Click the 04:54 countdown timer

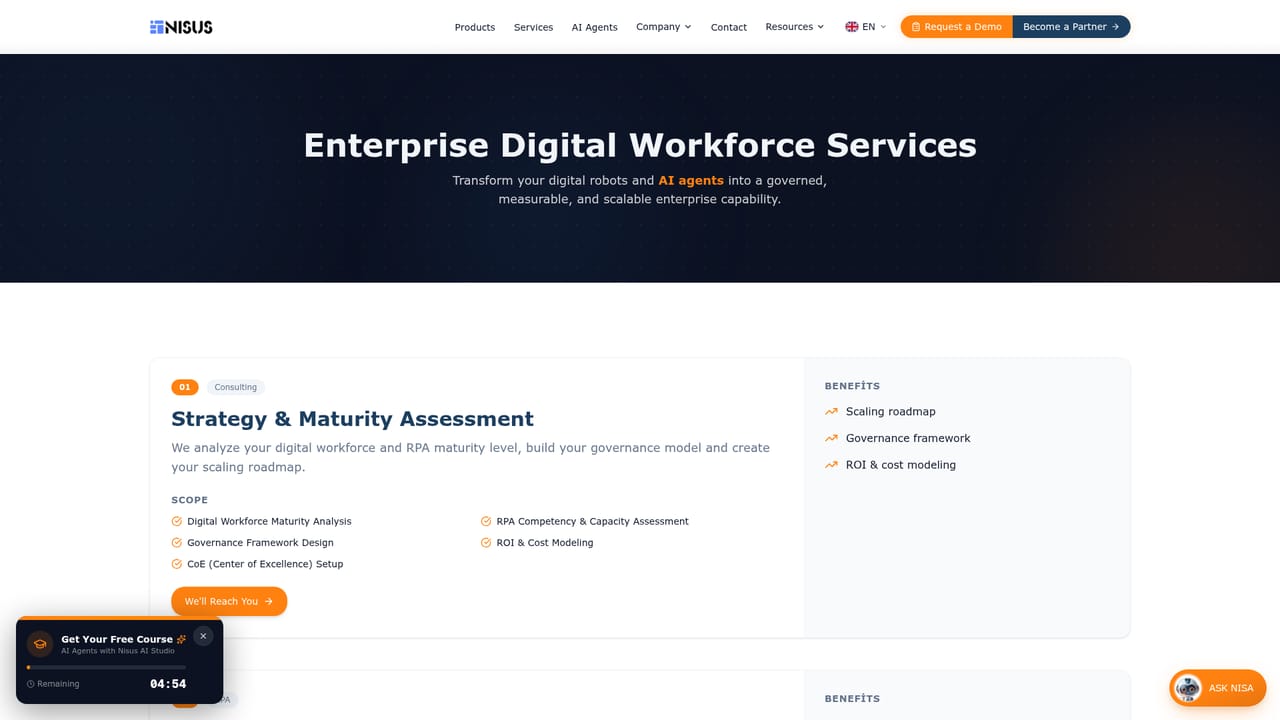pyautogui.click(x=168, y=684)
